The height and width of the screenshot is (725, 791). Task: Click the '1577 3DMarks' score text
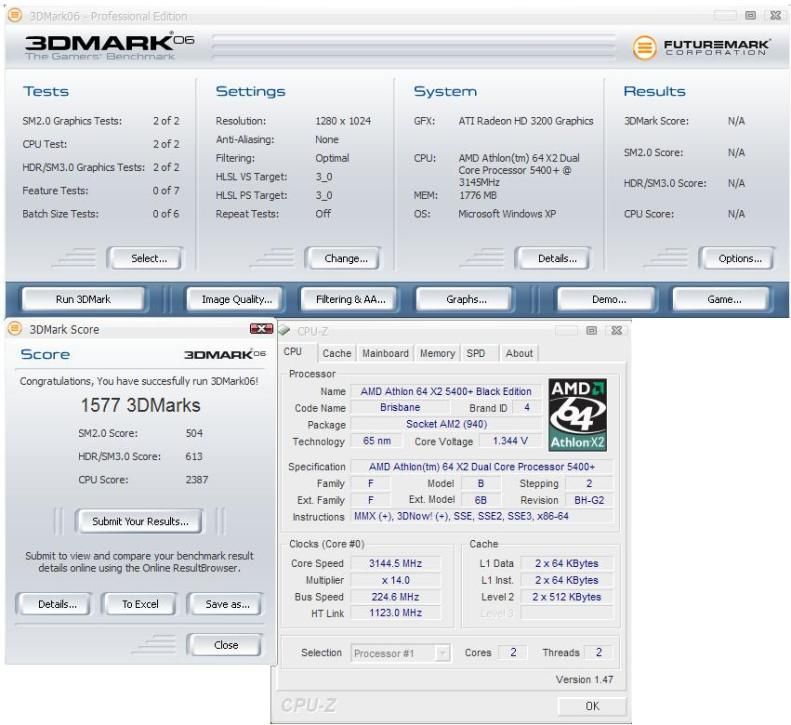(x=140, y=405)
